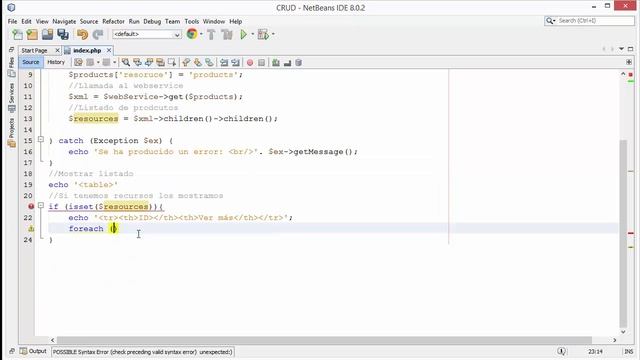Click the Comment icon in editor toolbar
640x360 pixels.
[276, 62]
